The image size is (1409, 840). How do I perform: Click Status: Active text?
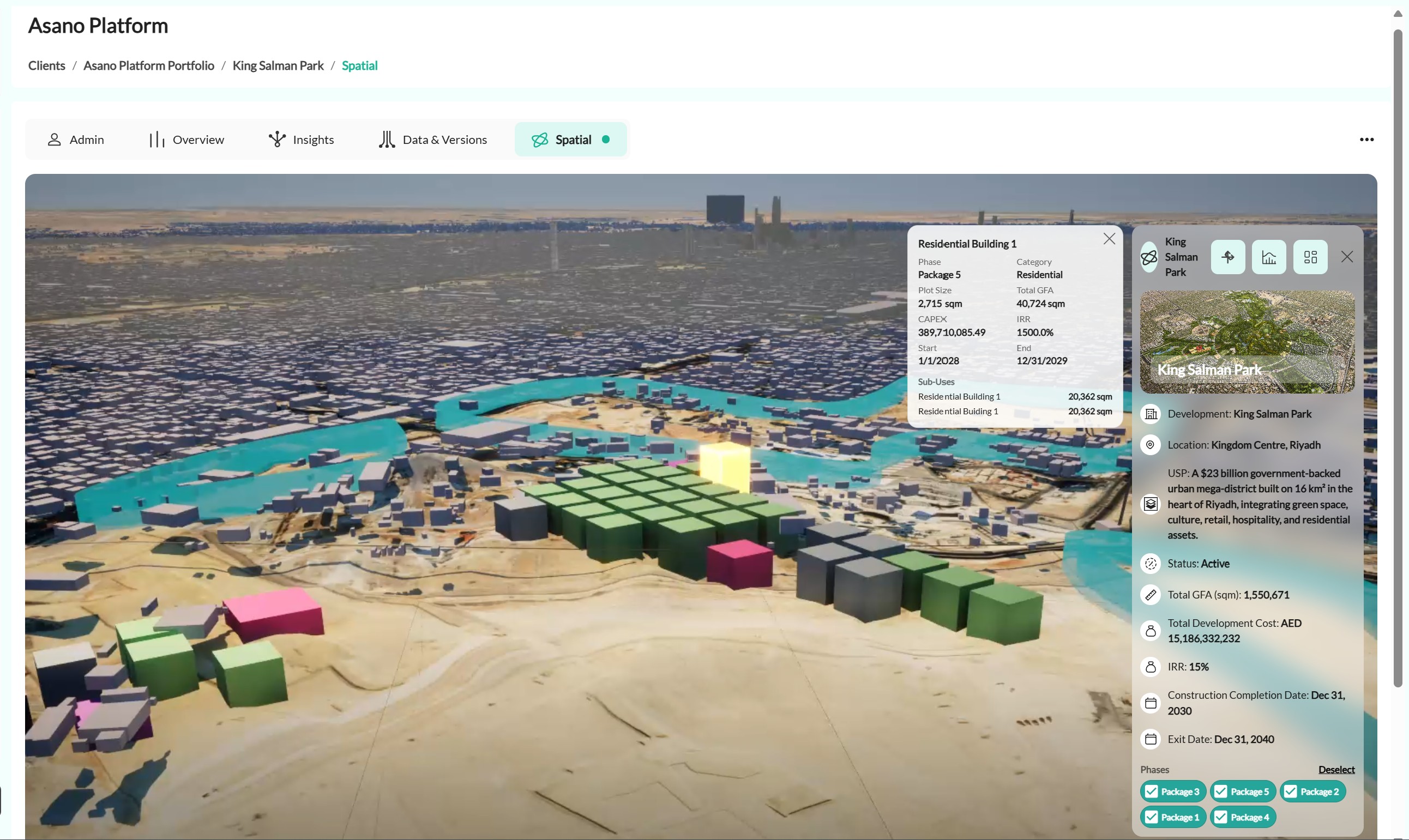(1198, 564)
